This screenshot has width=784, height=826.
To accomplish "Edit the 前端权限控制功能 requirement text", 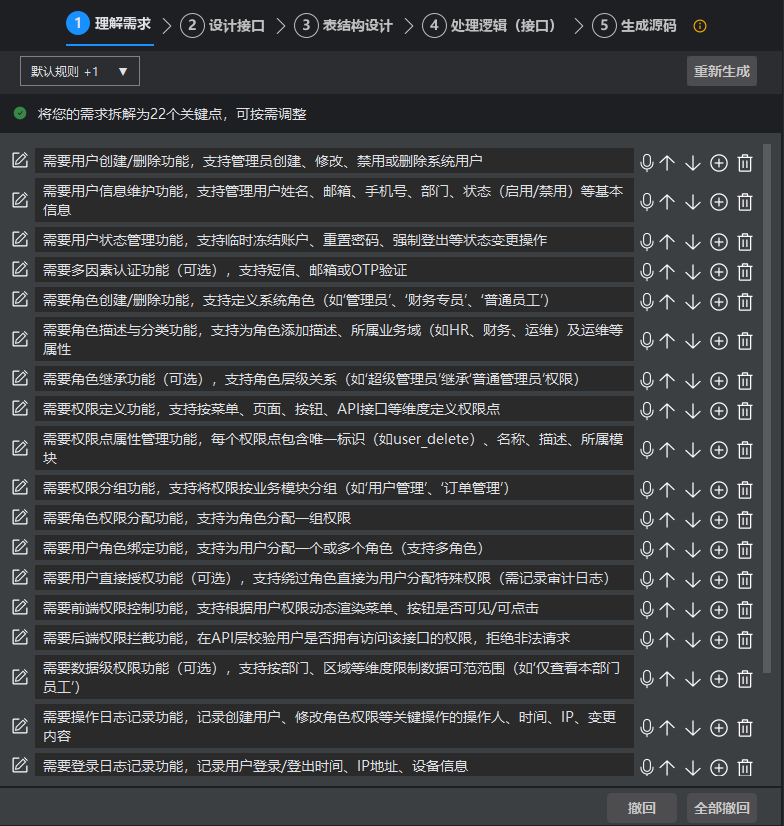I will (20, 608).
